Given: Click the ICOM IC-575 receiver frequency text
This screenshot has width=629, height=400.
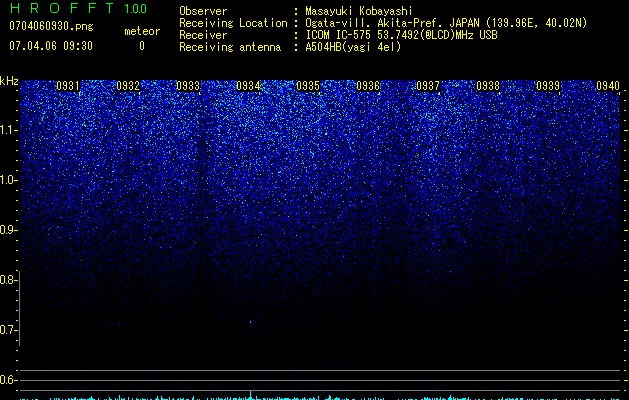Looking at the screenshot, I should click(x=401, y=35).
